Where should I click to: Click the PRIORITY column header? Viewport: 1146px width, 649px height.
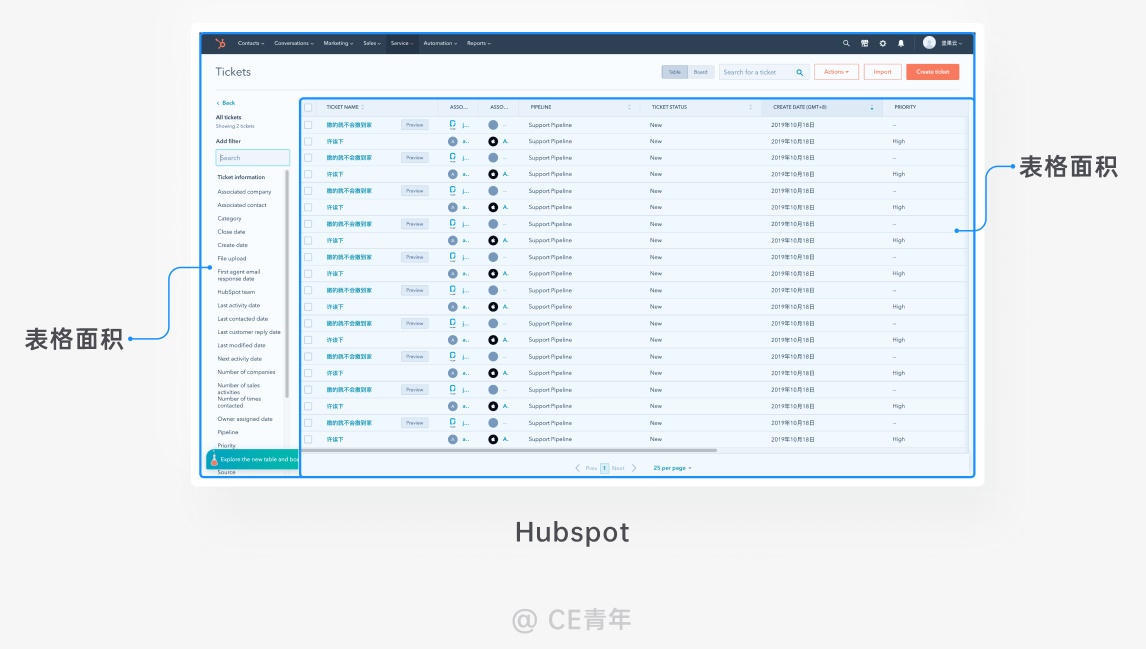pos(905,107)
